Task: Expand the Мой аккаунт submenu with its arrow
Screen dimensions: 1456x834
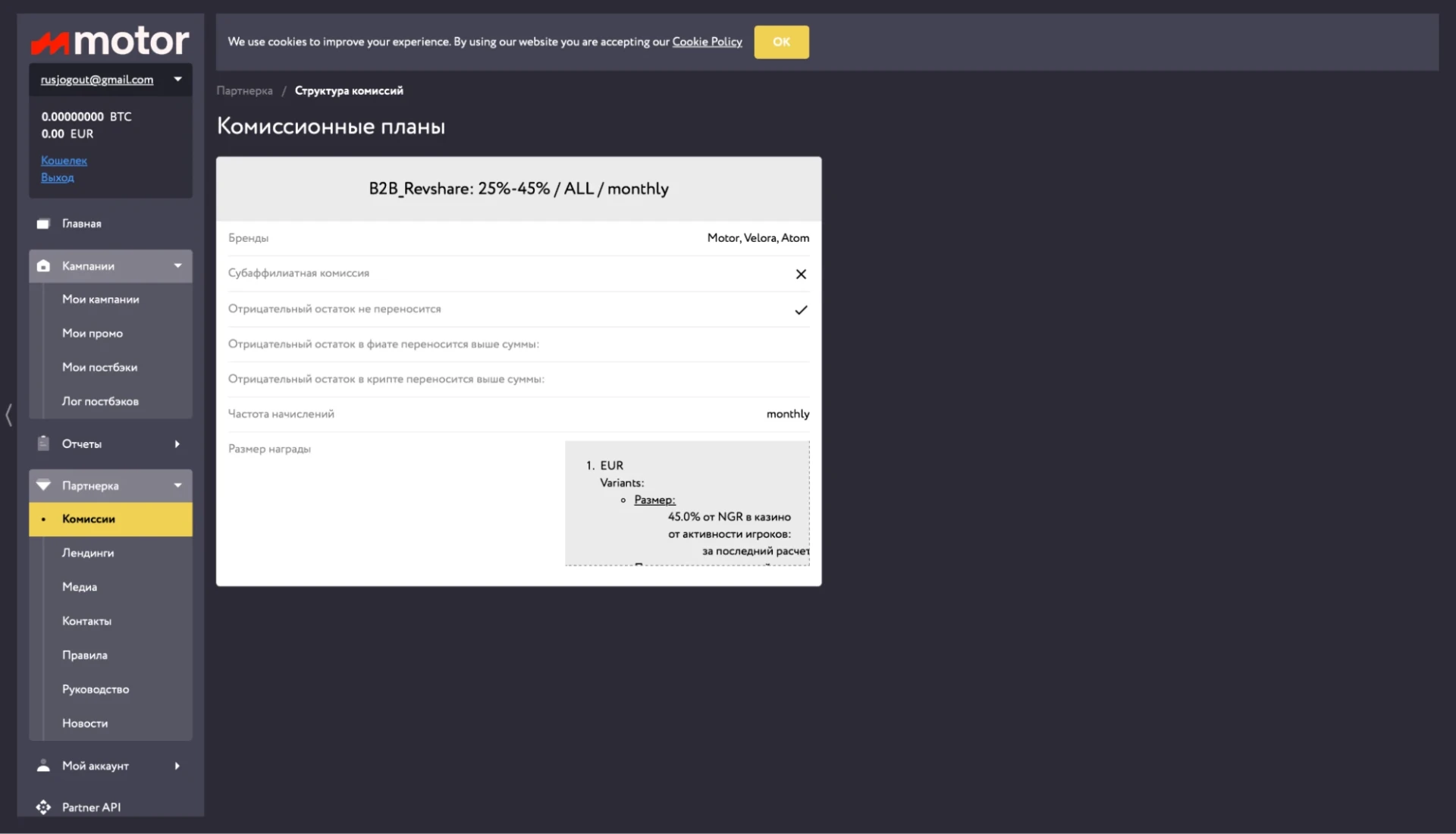Action: [x=177, y=766]
